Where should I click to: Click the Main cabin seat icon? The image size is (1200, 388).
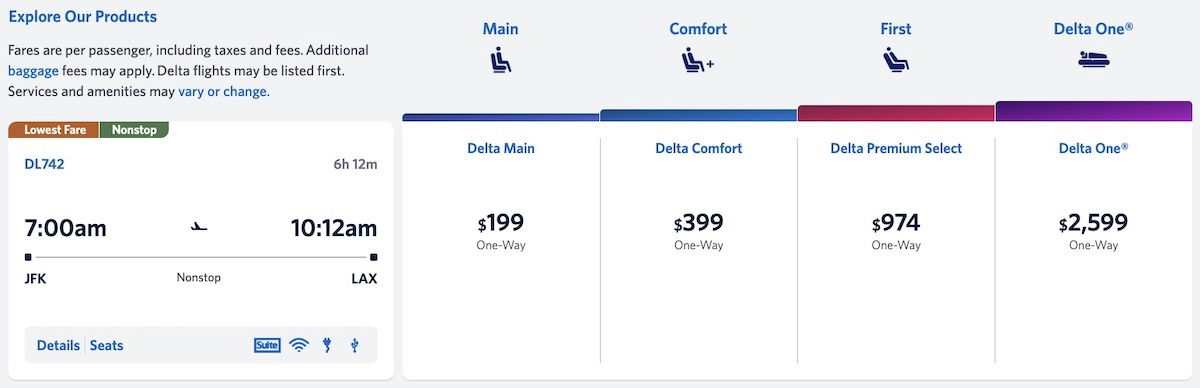point(501,61)
